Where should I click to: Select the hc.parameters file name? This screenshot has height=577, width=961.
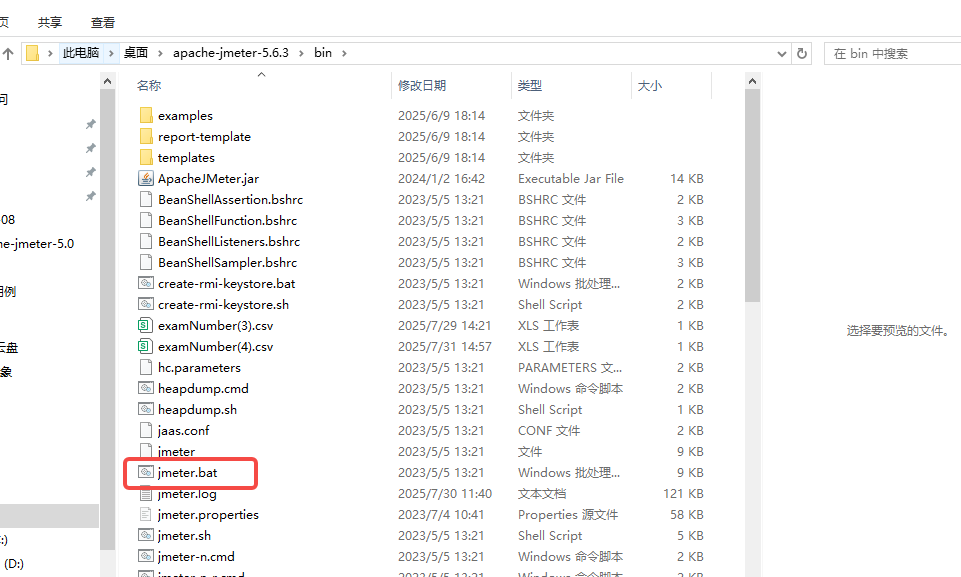click(x=199, y=367)
